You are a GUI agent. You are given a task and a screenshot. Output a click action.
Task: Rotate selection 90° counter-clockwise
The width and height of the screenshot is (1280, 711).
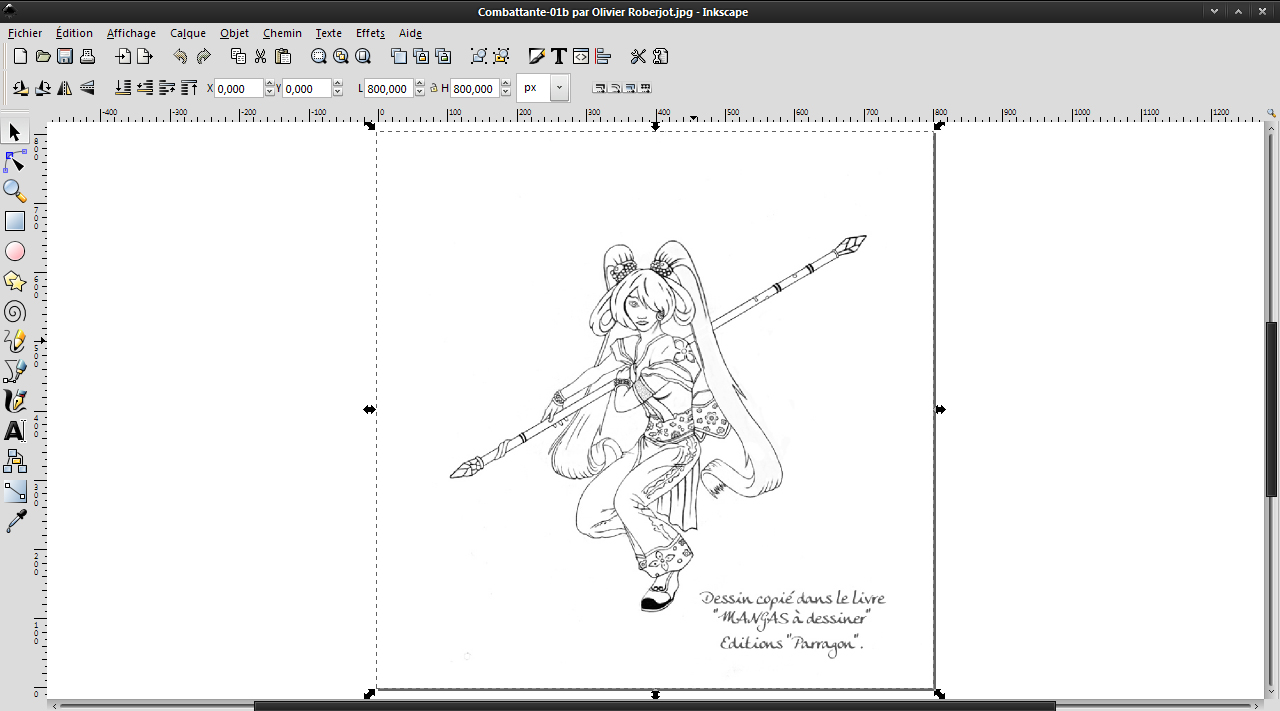(x=20, y=88)
